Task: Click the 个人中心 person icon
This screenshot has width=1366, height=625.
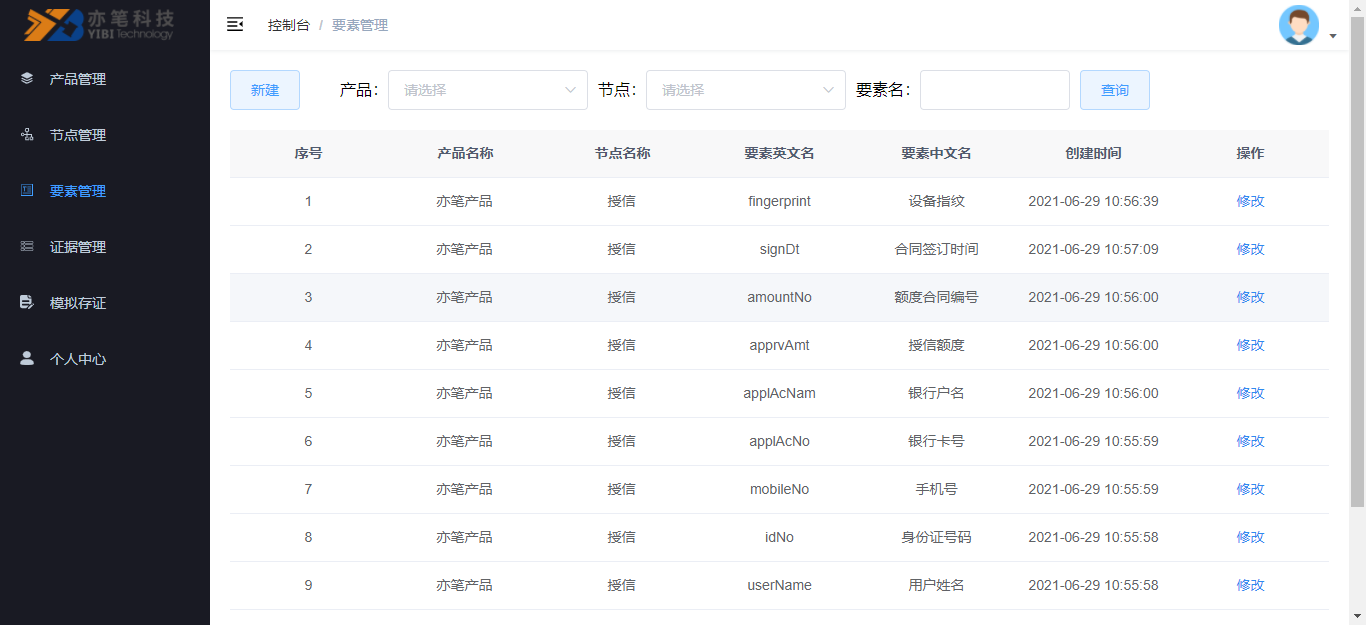Action: (27, 358)
